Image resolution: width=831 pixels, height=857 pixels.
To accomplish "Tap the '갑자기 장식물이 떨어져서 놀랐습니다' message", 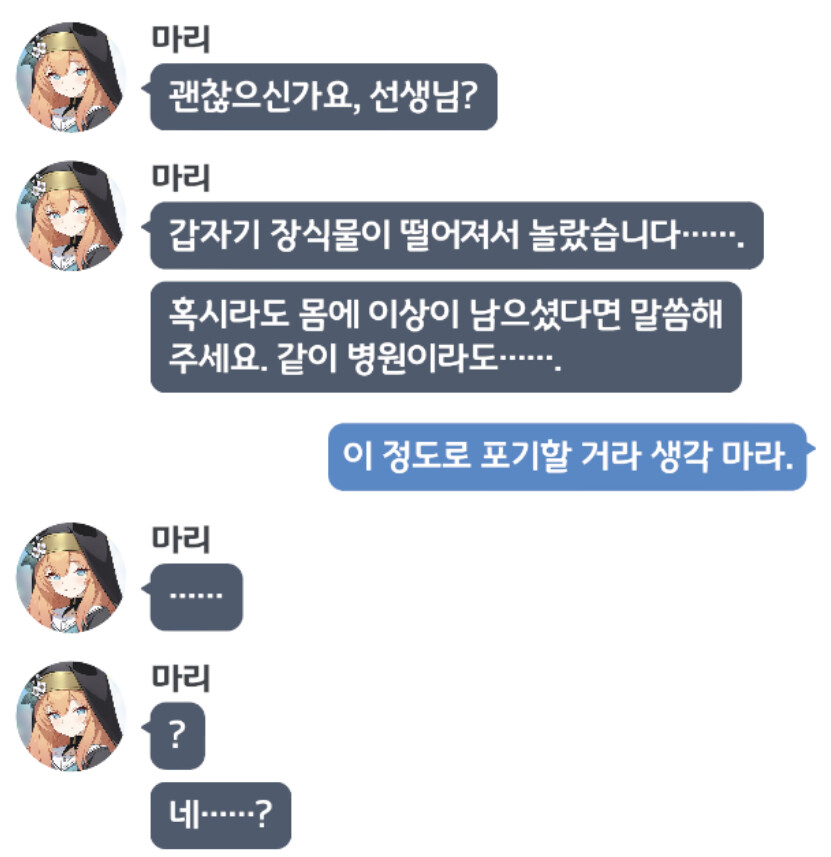I will (457, 235).
